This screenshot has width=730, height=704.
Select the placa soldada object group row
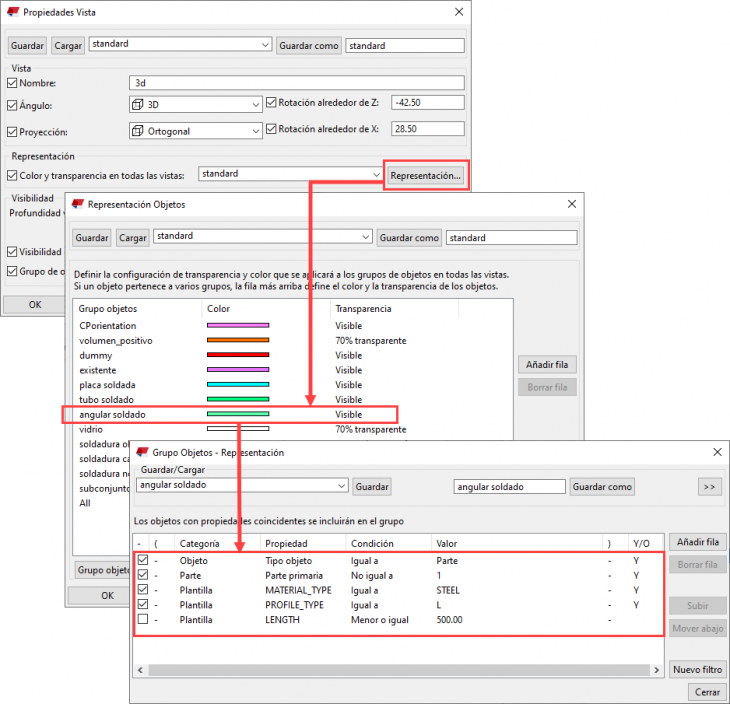pos(106,385)
